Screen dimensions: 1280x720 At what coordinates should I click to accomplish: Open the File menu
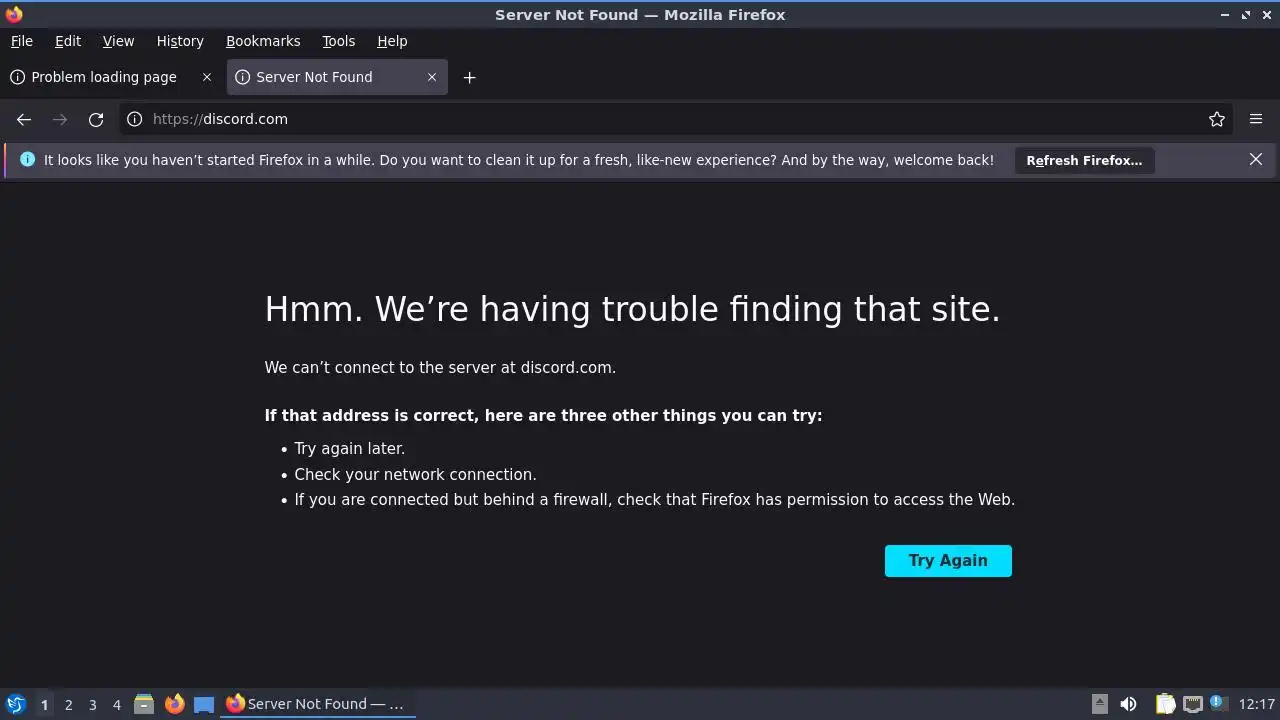21,41
